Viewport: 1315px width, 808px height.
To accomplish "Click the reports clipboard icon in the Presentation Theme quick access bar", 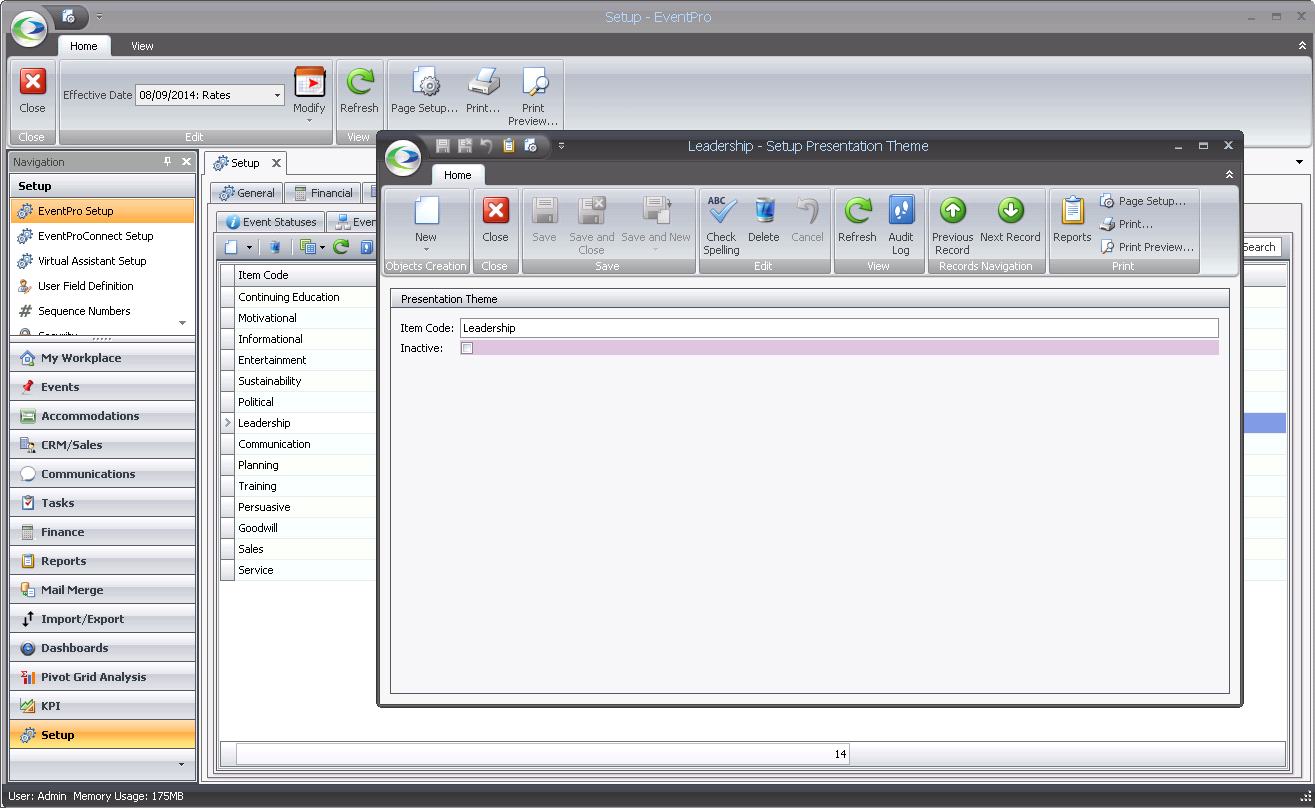I will click(509, 146).
